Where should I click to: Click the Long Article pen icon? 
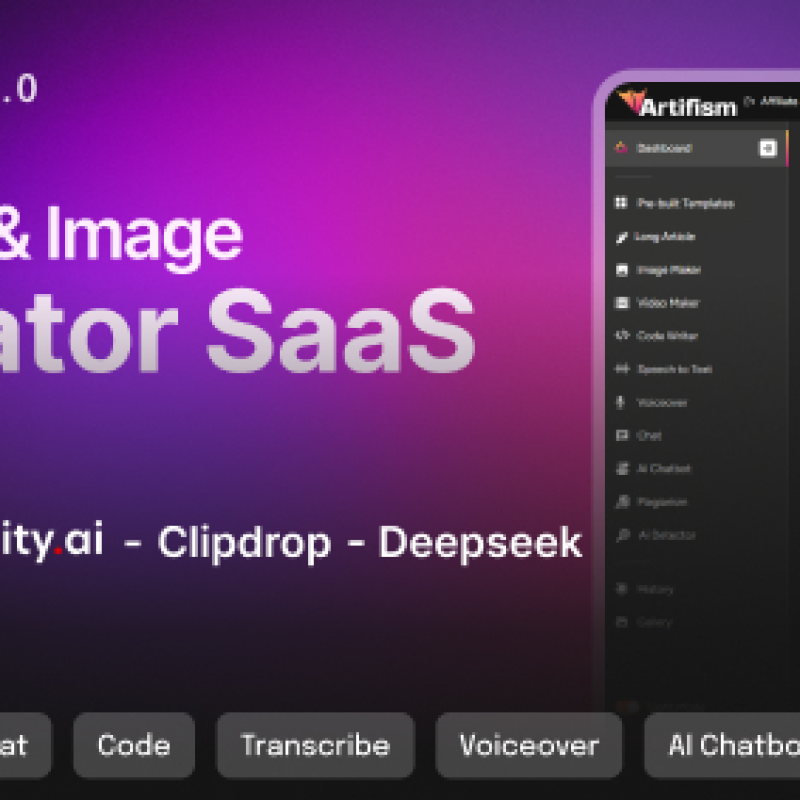point(621,237)
